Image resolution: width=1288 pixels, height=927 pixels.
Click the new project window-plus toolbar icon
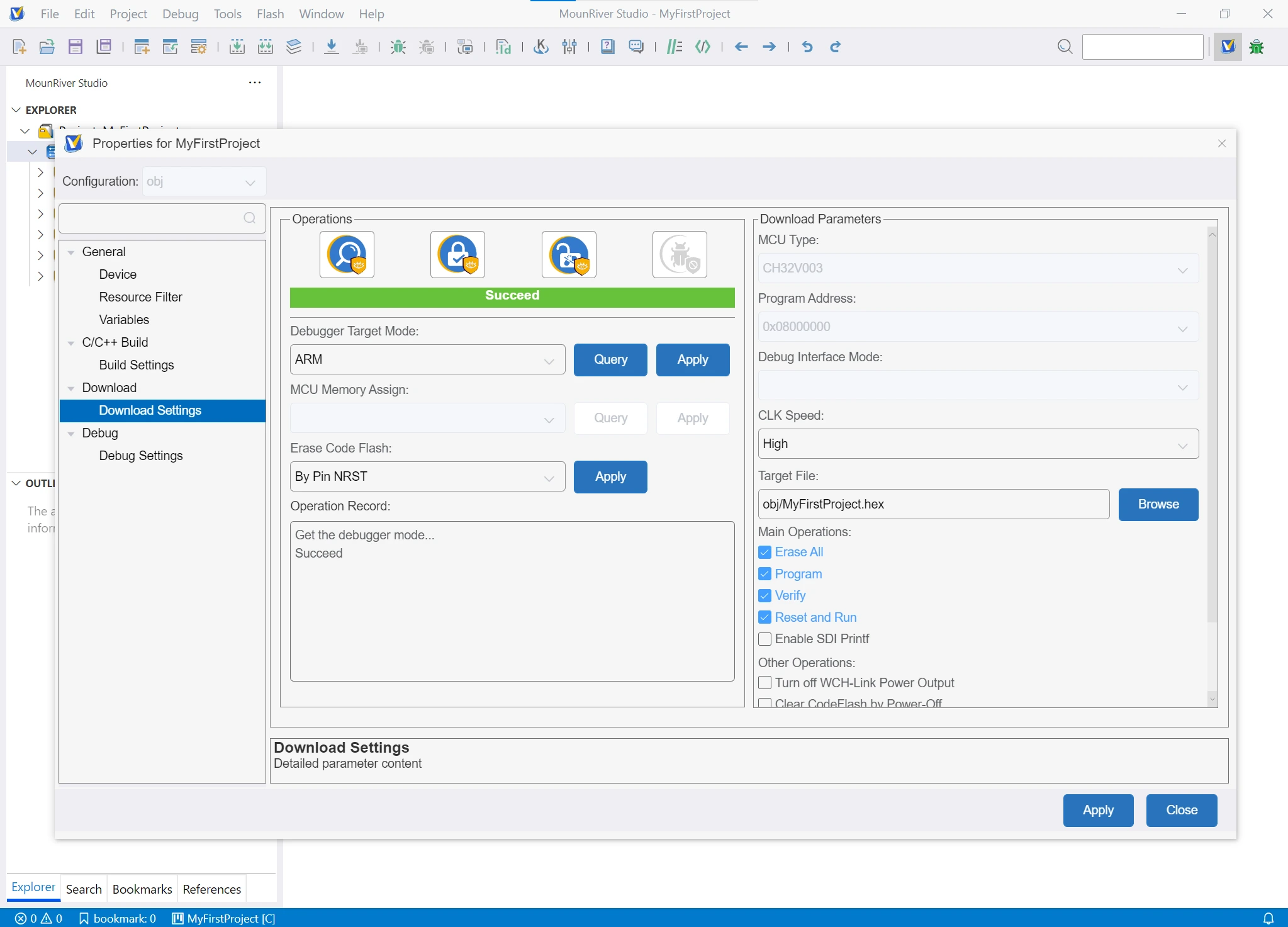(x=142, y=47)
